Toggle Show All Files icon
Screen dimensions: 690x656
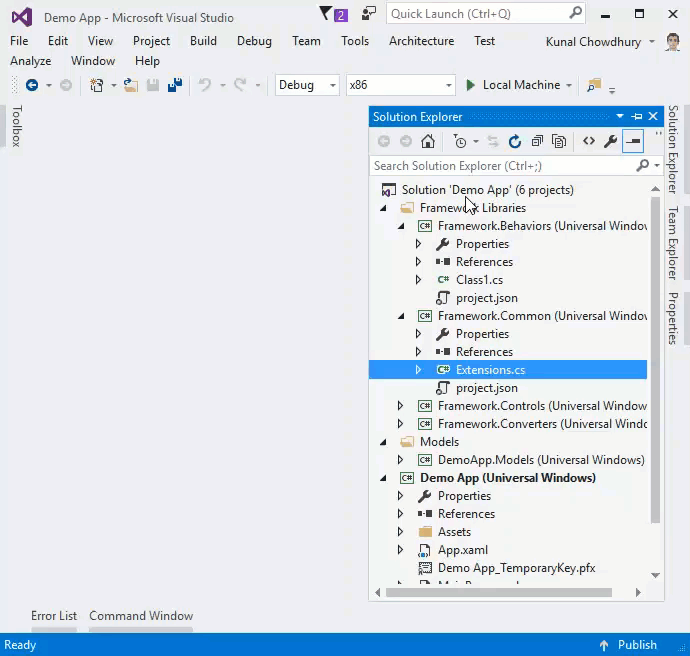click(x=559, y=142)
